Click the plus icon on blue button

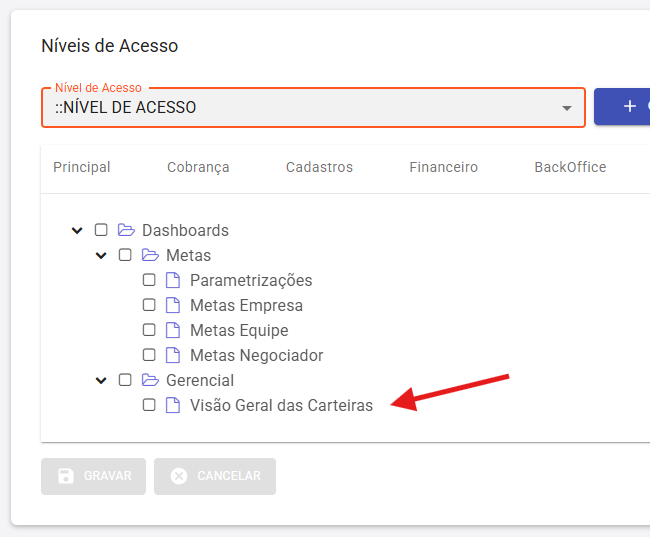pyautogui.click(x=630, y=106)
